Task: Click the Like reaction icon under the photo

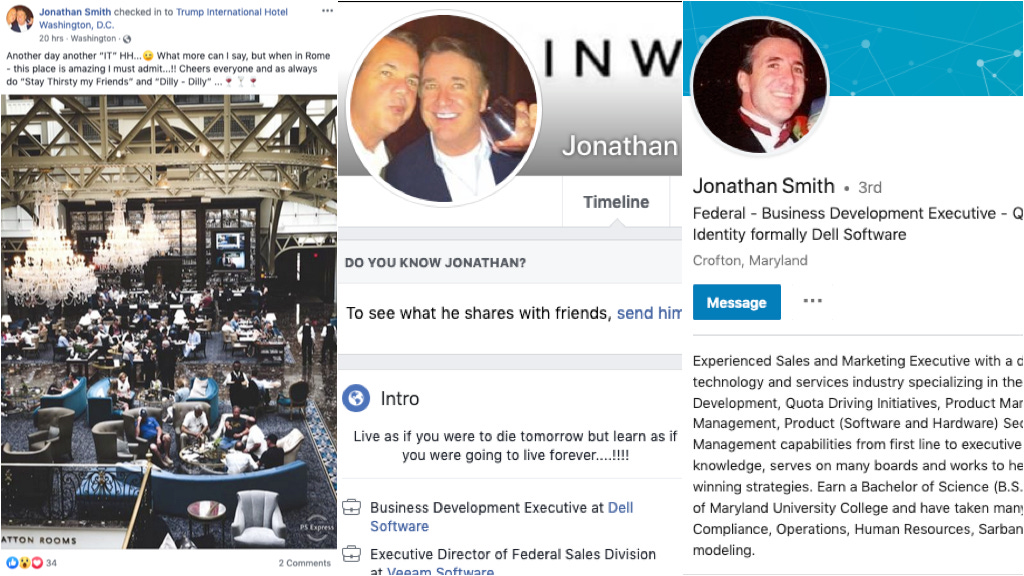Action: [x=12, y=562]
